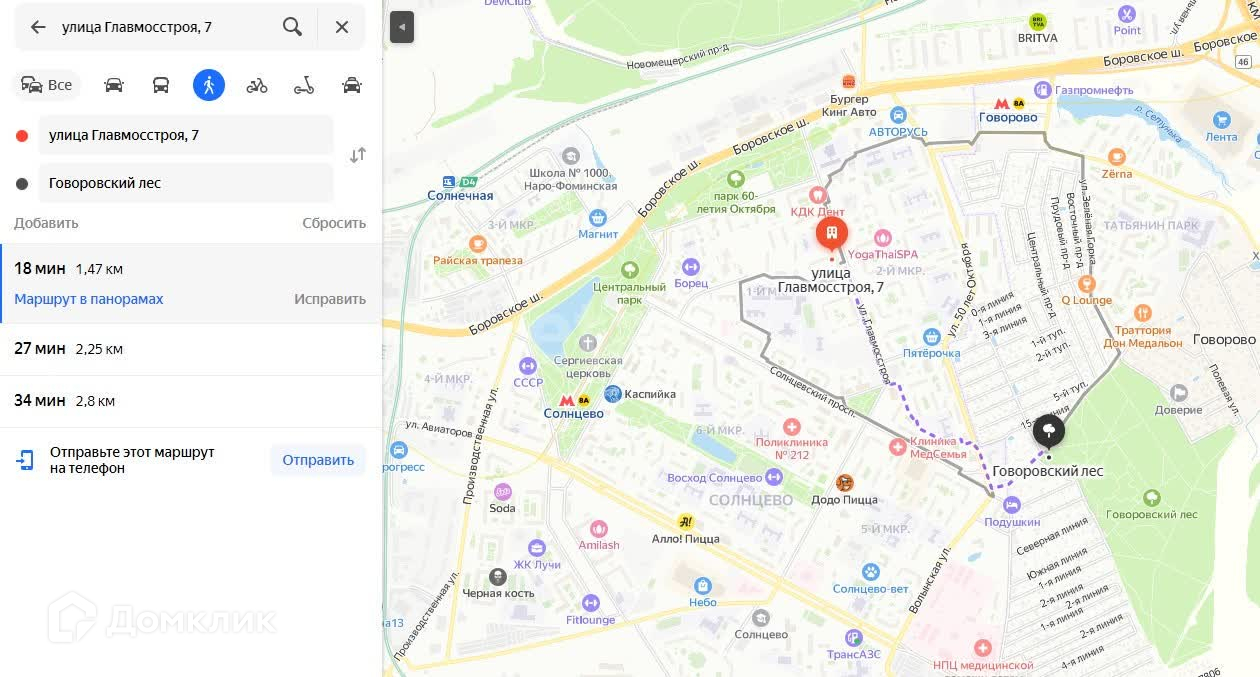
Task: Select the 'Все' transport modes tab
Action: (47, 85)
